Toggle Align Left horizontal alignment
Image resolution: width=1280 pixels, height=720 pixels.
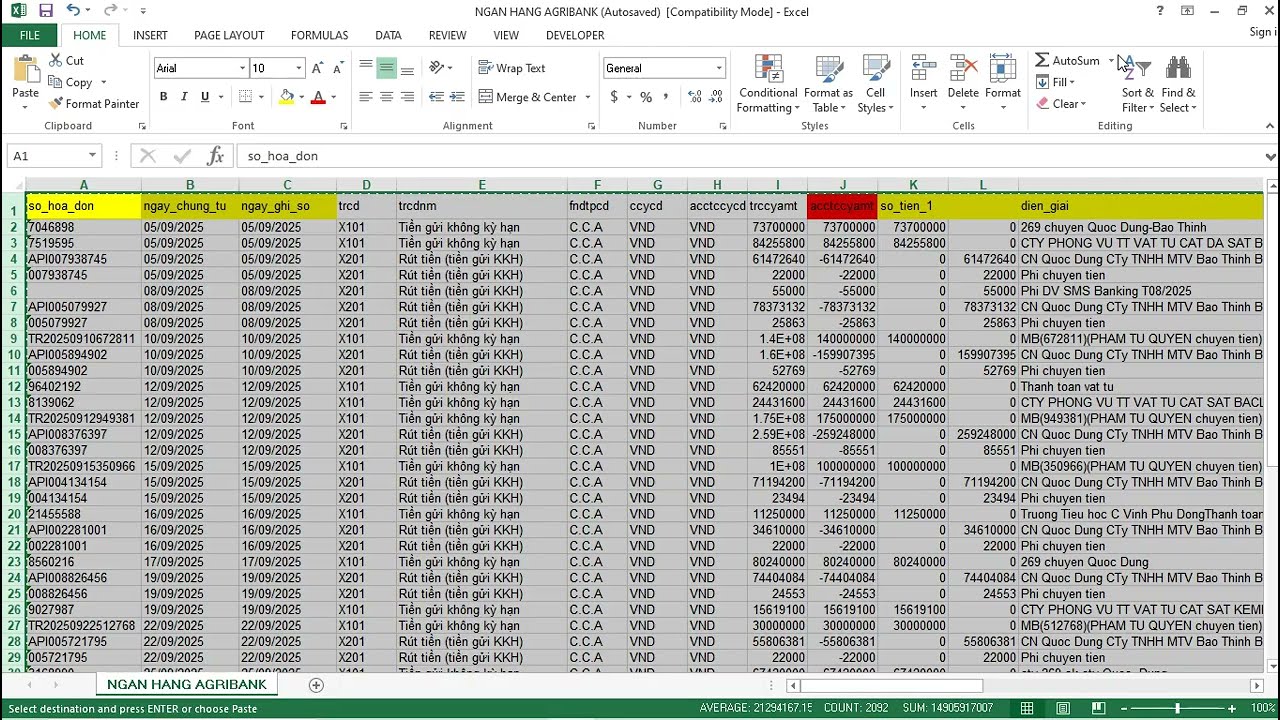366,97
